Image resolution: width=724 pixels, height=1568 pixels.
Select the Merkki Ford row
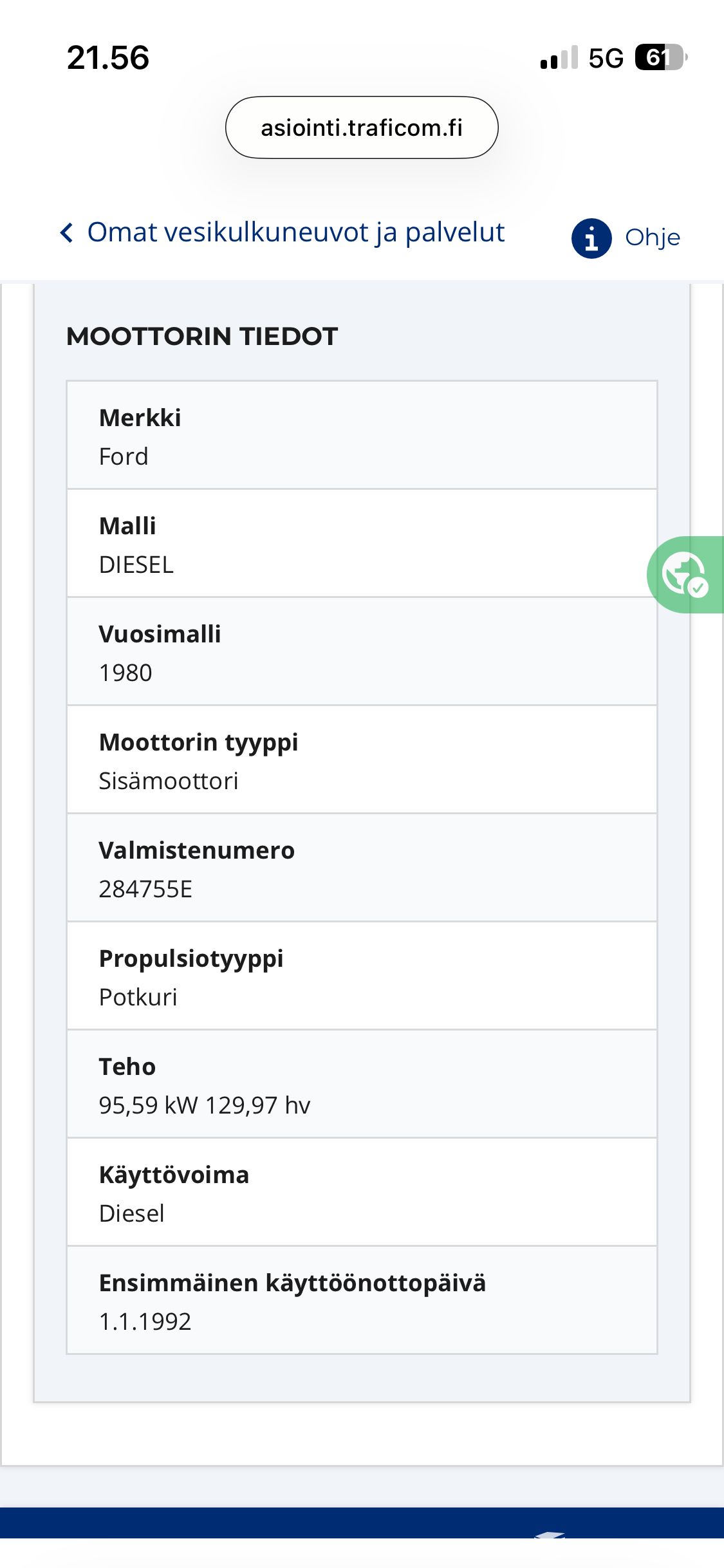coord(362,436)
